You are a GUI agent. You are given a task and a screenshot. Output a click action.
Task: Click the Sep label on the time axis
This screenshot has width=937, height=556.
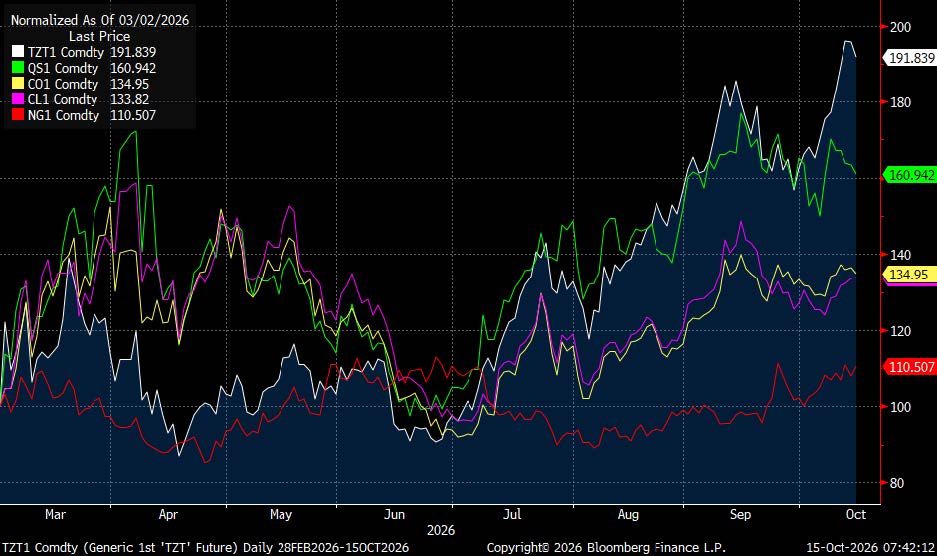tap(740, 514)
